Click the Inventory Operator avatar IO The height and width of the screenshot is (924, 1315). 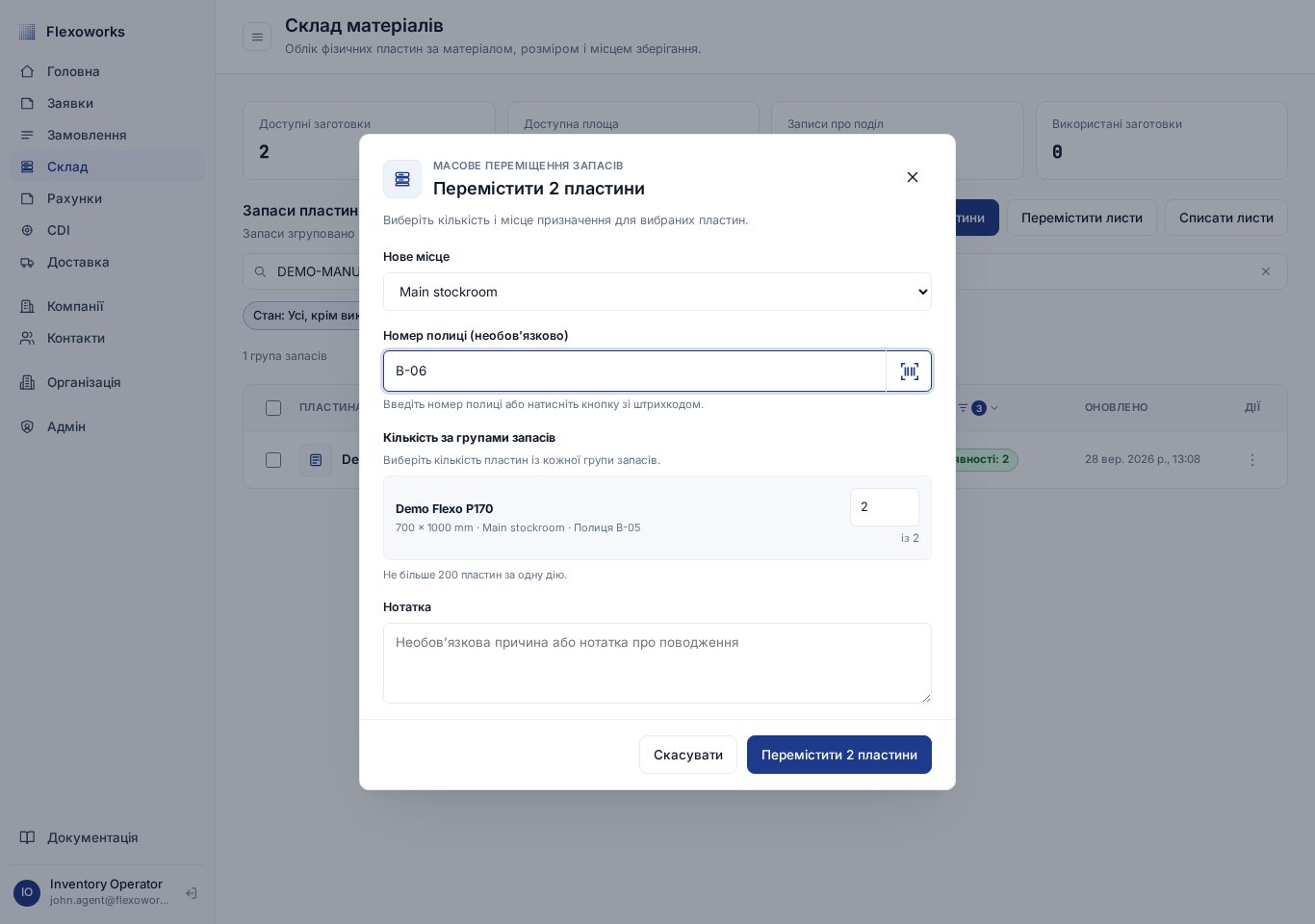pyautogui.click(x=27, y=892)
